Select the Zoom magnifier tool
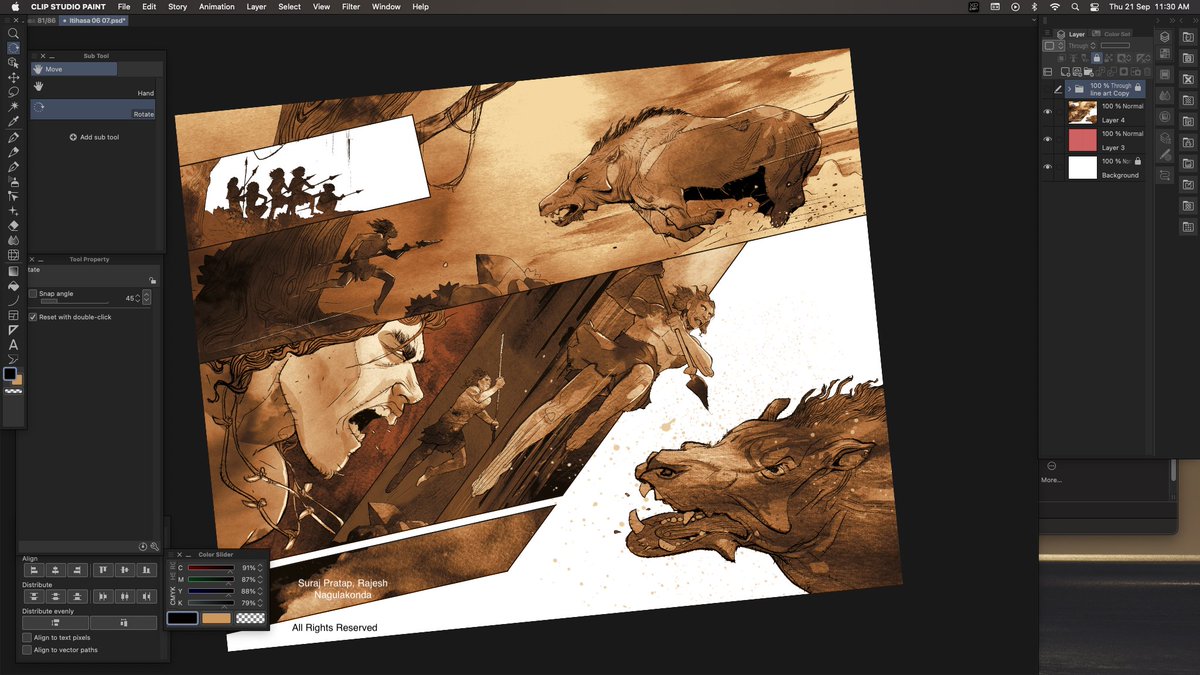 pyautogui.click(x=13, y=33)
